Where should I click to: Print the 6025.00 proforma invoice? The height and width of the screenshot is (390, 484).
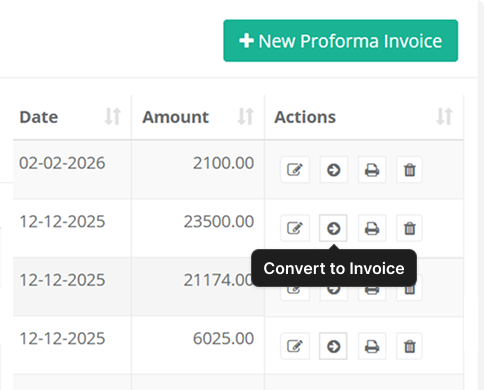click(x=372, y=346)
